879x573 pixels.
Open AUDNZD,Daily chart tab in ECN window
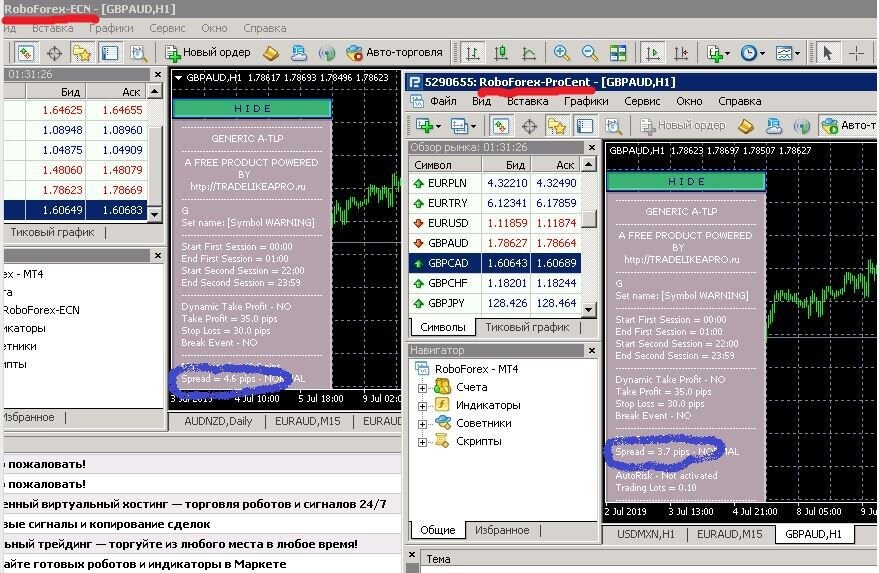[218, 421]
